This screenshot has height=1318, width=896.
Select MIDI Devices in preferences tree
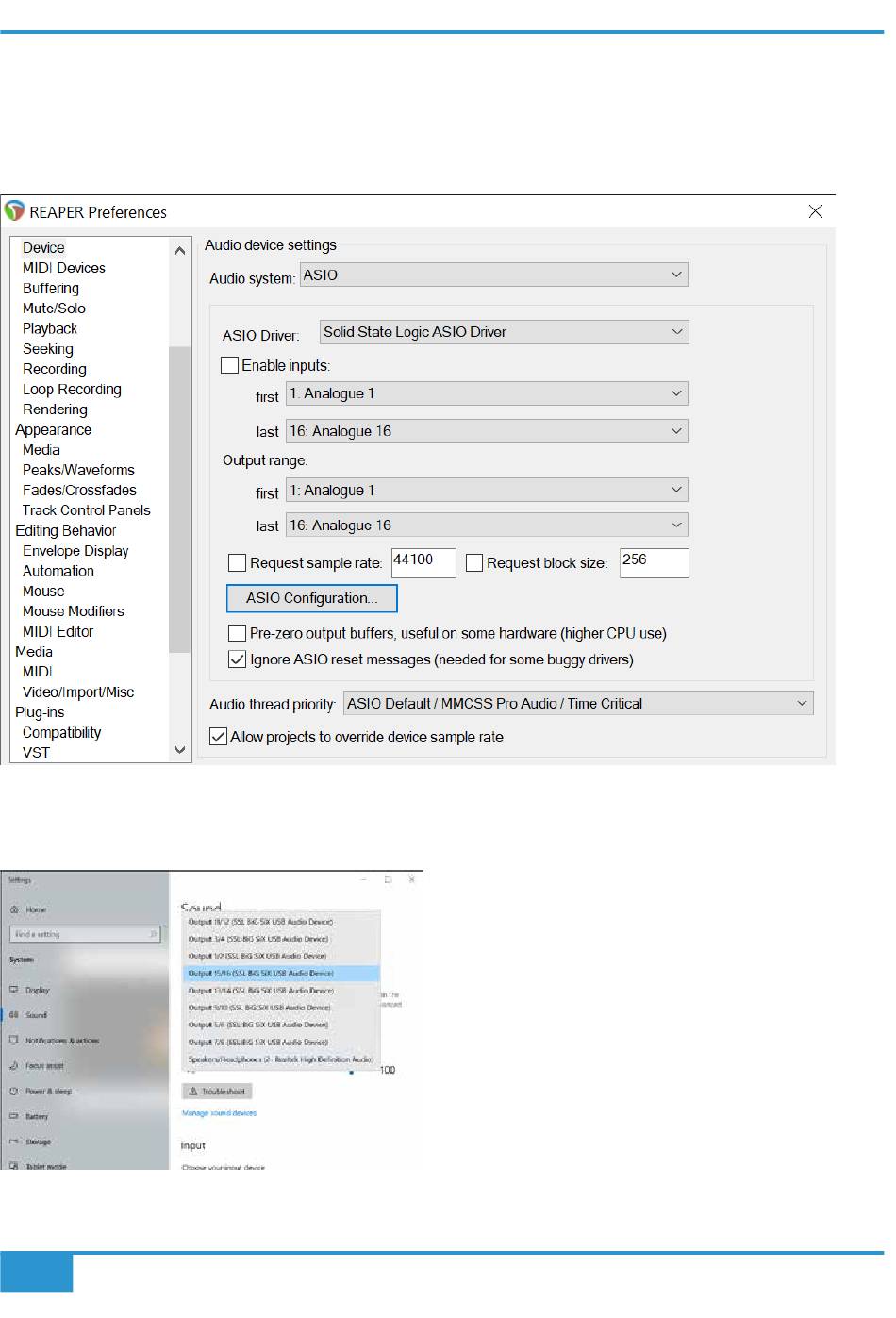click(x=64, y=268)
